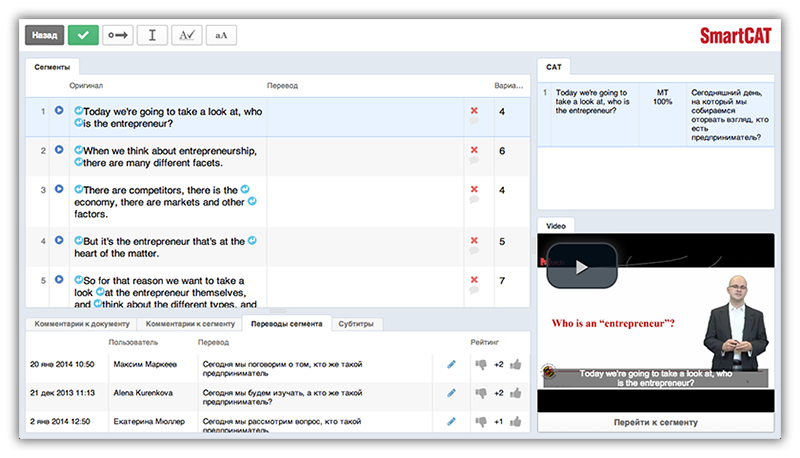Click the change case aA button
This screenshot has height=458, width=800.
(x=221, y=35)
